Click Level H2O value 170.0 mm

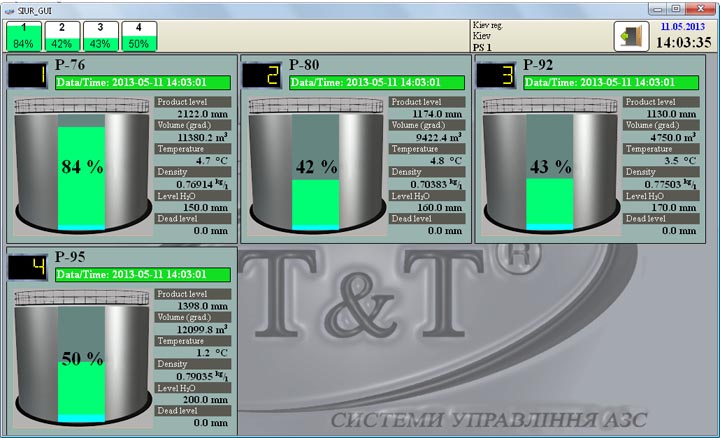pyautogui.click(x=674, y=208)
